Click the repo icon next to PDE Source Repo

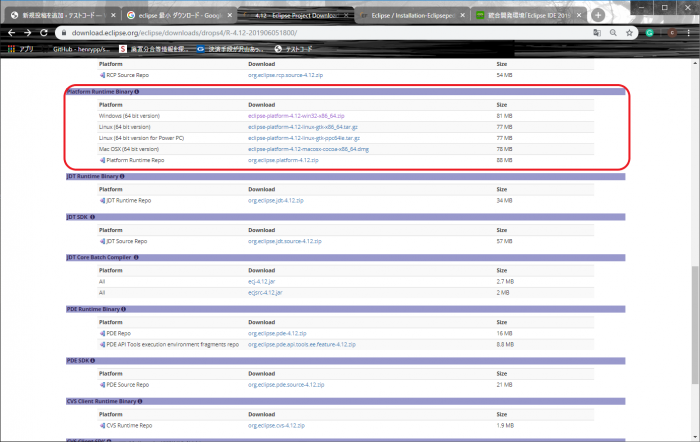click(102, 385)
